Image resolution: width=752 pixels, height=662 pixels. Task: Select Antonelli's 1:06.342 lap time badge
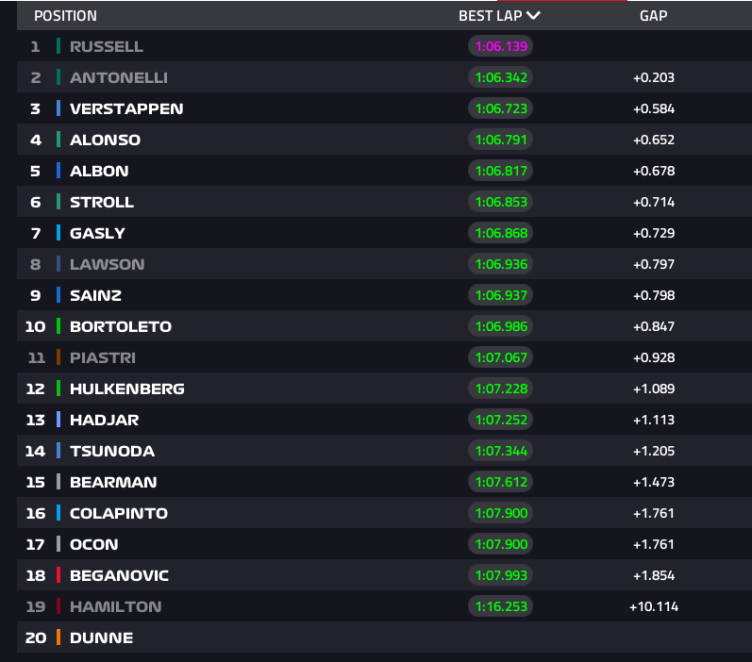[501, 77]
